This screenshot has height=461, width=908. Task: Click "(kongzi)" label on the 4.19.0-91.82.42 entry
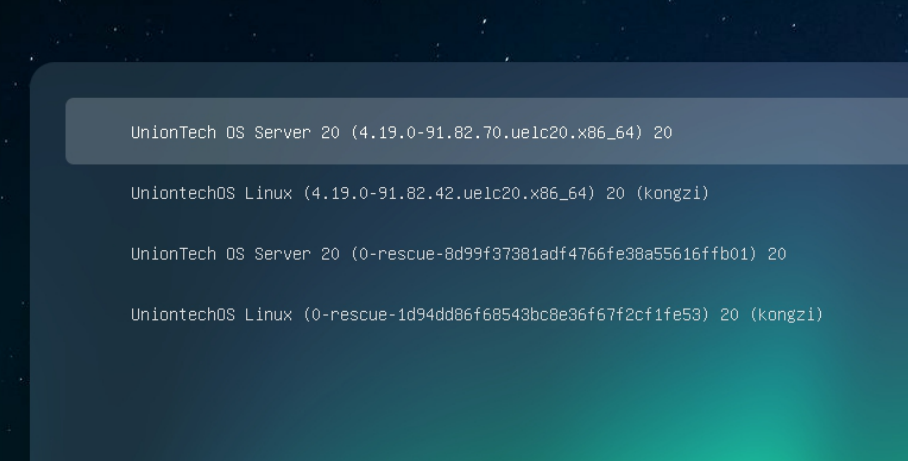click(672, 193)
